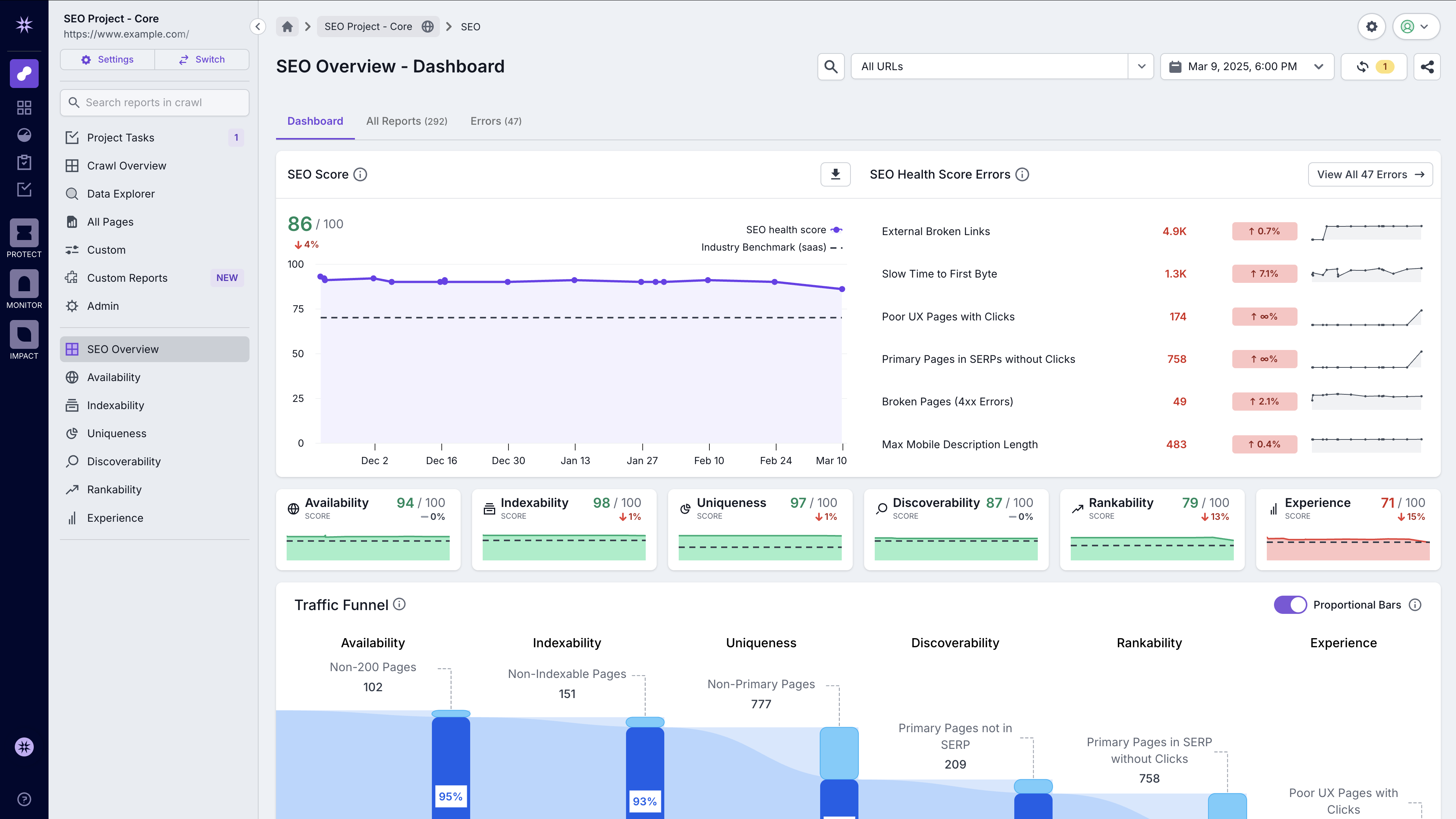The image size is (1456, 819).
Task: Click the Switch project button
Action: click(x=202, y=60)
